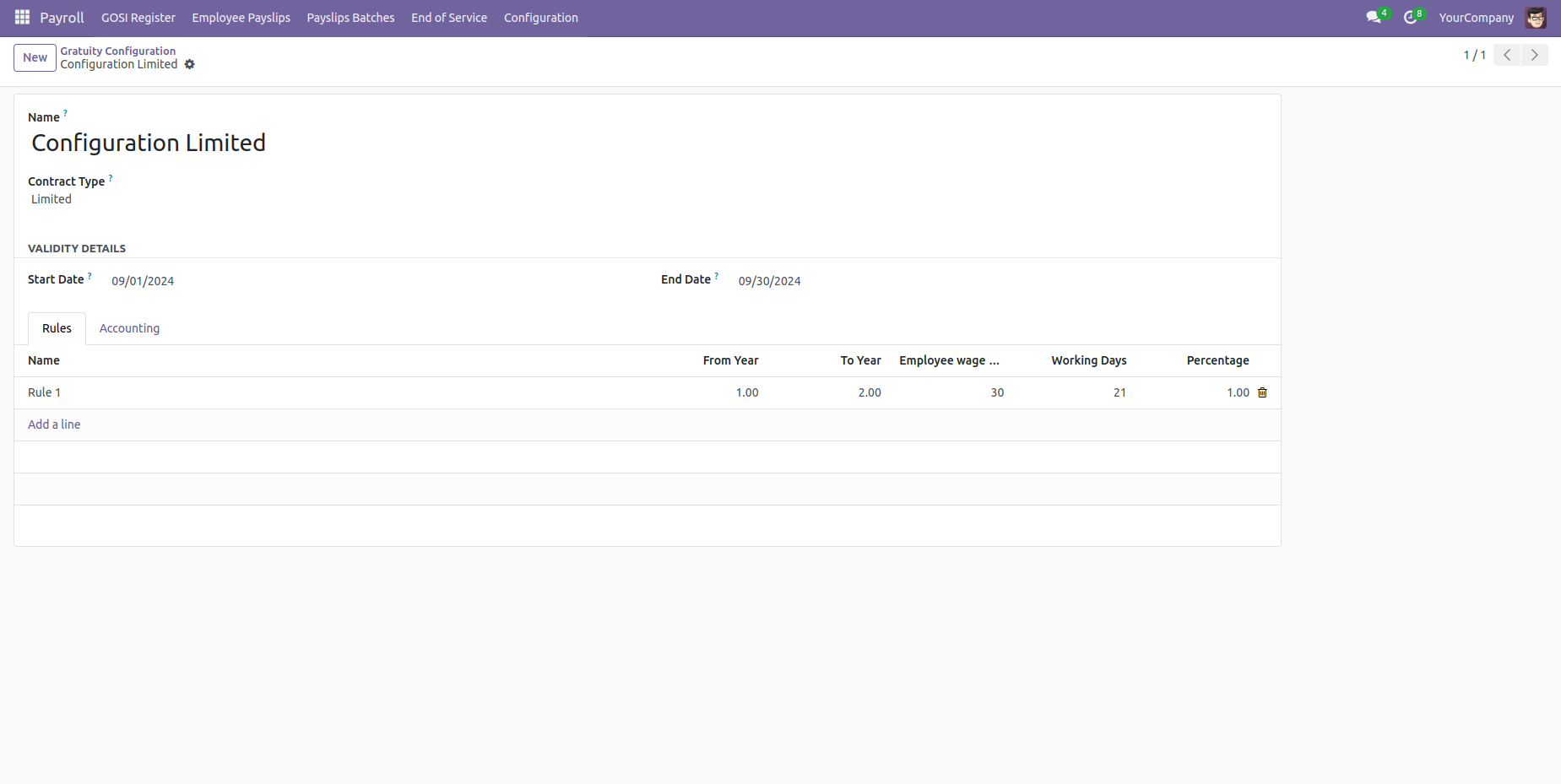Open Employee Payslips menu

(241, 18)
